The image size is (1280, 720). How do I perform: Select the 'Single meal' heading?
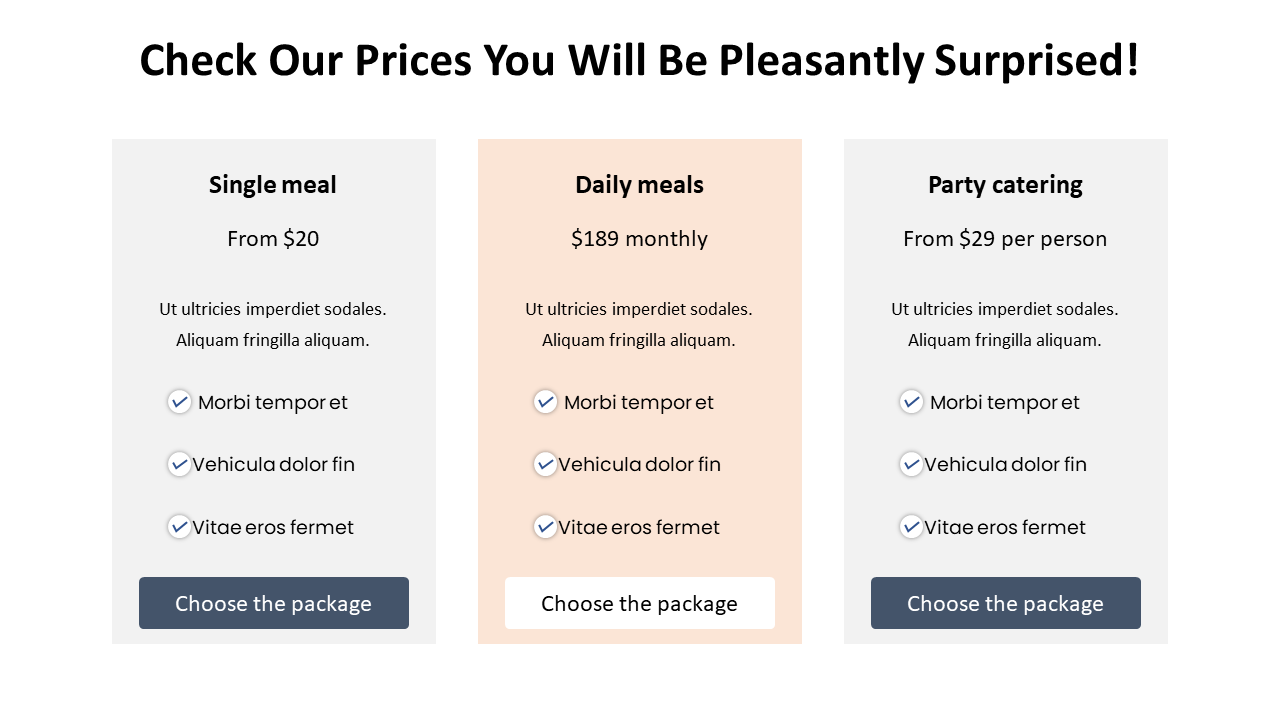[273, 185]
